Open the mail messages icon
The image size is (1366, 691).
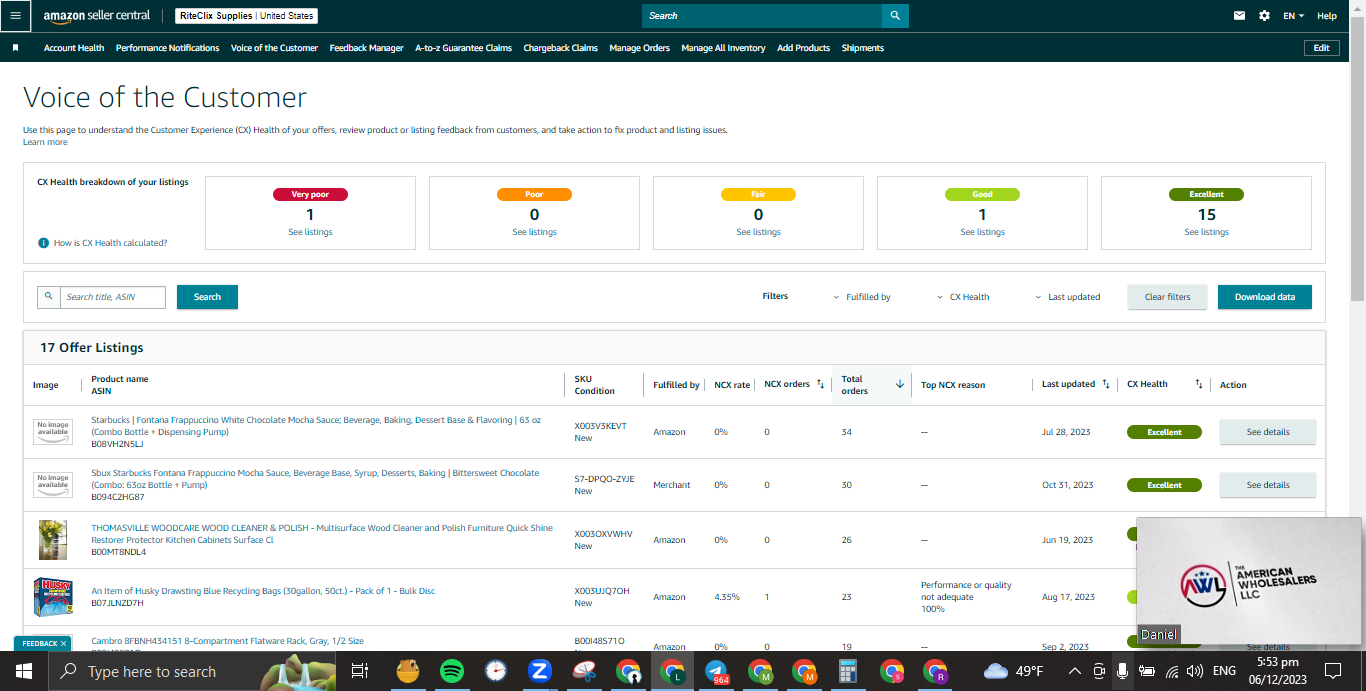point(1240,16)
